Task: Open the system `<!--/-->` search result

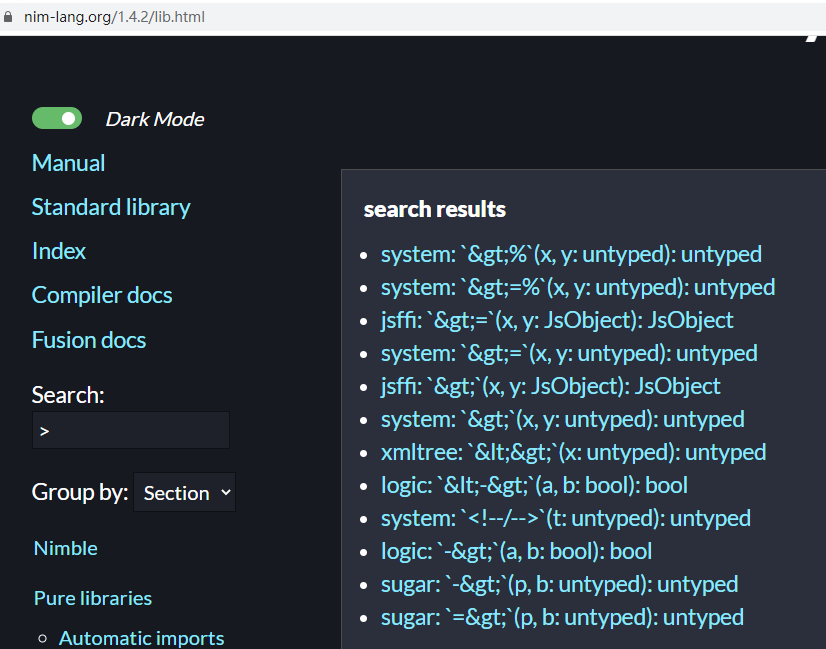Action: [565, 518]
